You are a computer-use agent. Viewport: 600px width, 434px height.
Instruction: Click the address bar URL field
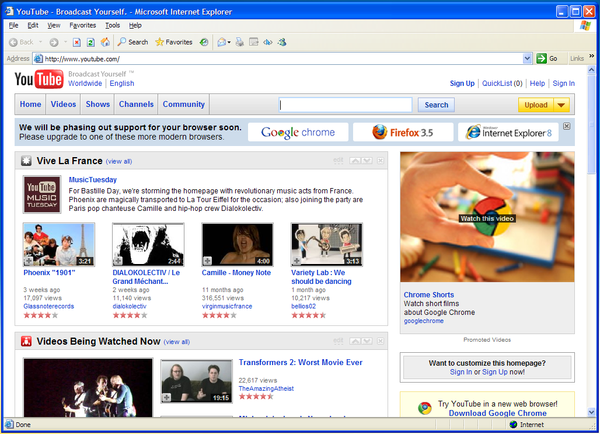278,59
